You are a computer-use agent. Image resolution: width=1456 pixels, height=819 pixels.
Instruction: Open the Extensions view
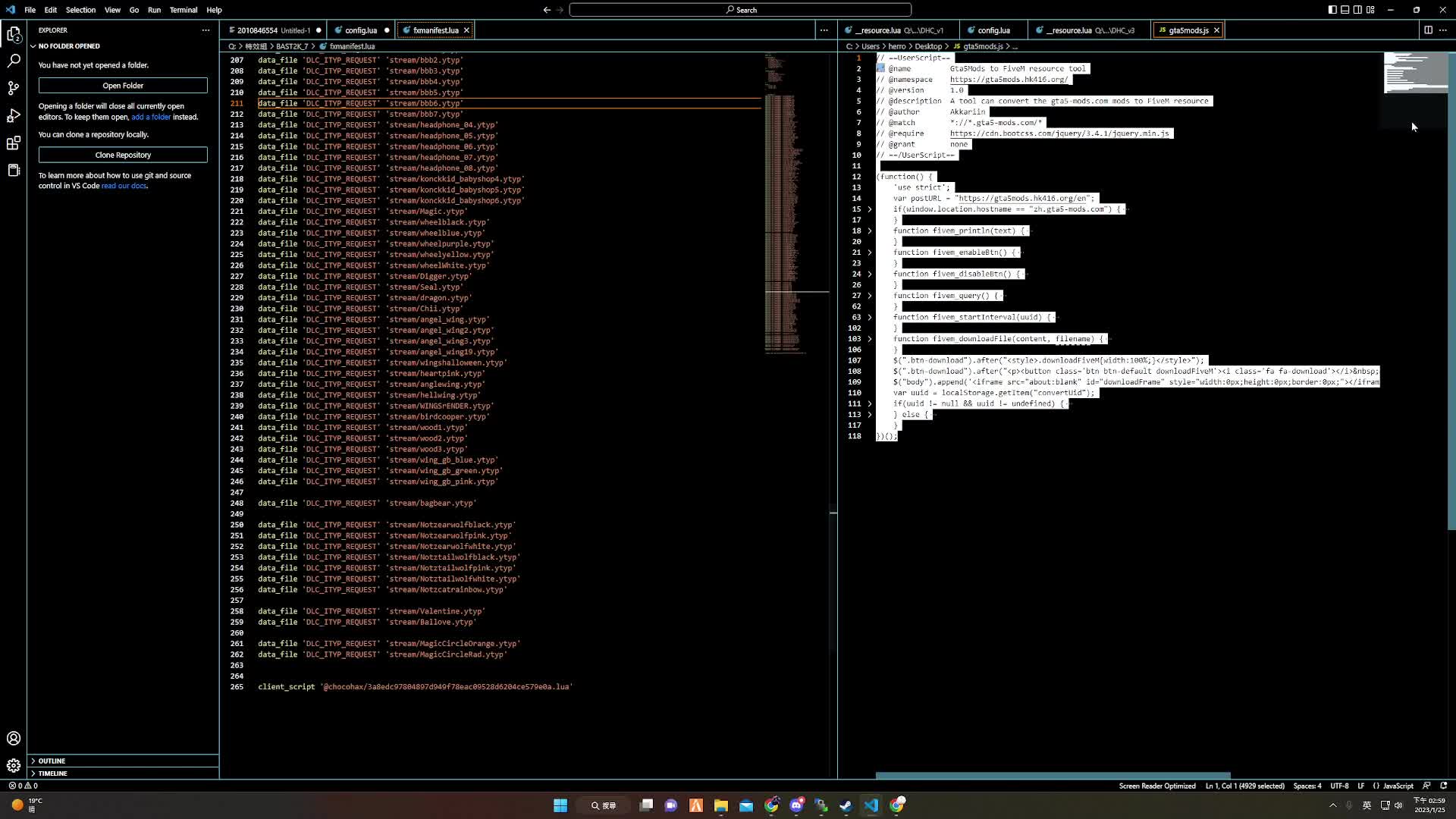click(14, 143)
